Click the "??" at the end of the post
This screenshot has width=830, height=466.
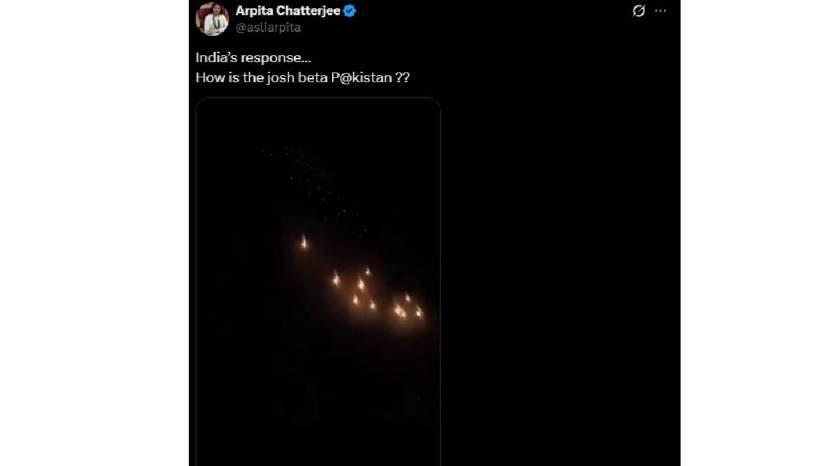coord(405,76)
